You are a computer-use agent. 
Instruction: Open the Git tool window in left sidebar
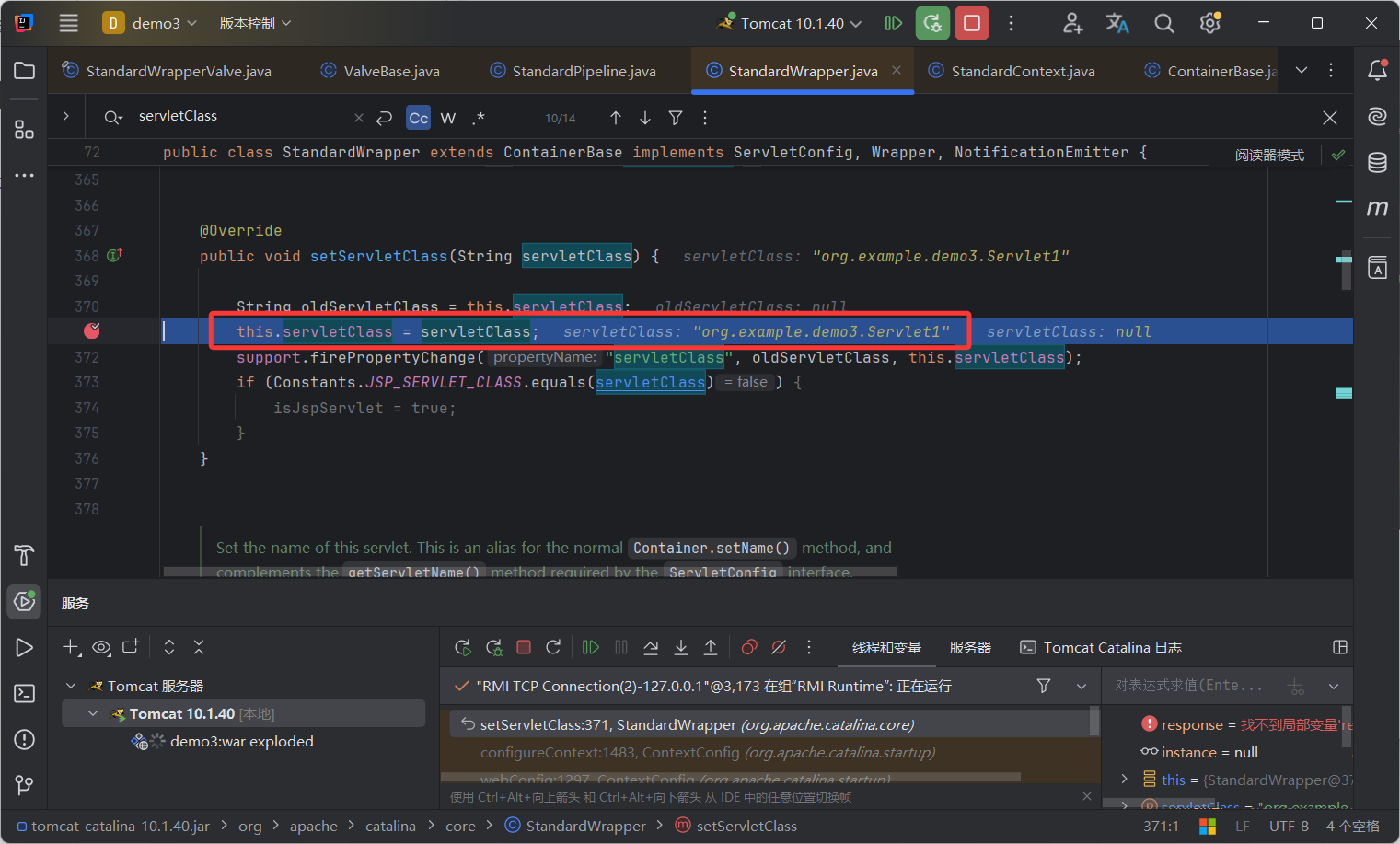24,785
